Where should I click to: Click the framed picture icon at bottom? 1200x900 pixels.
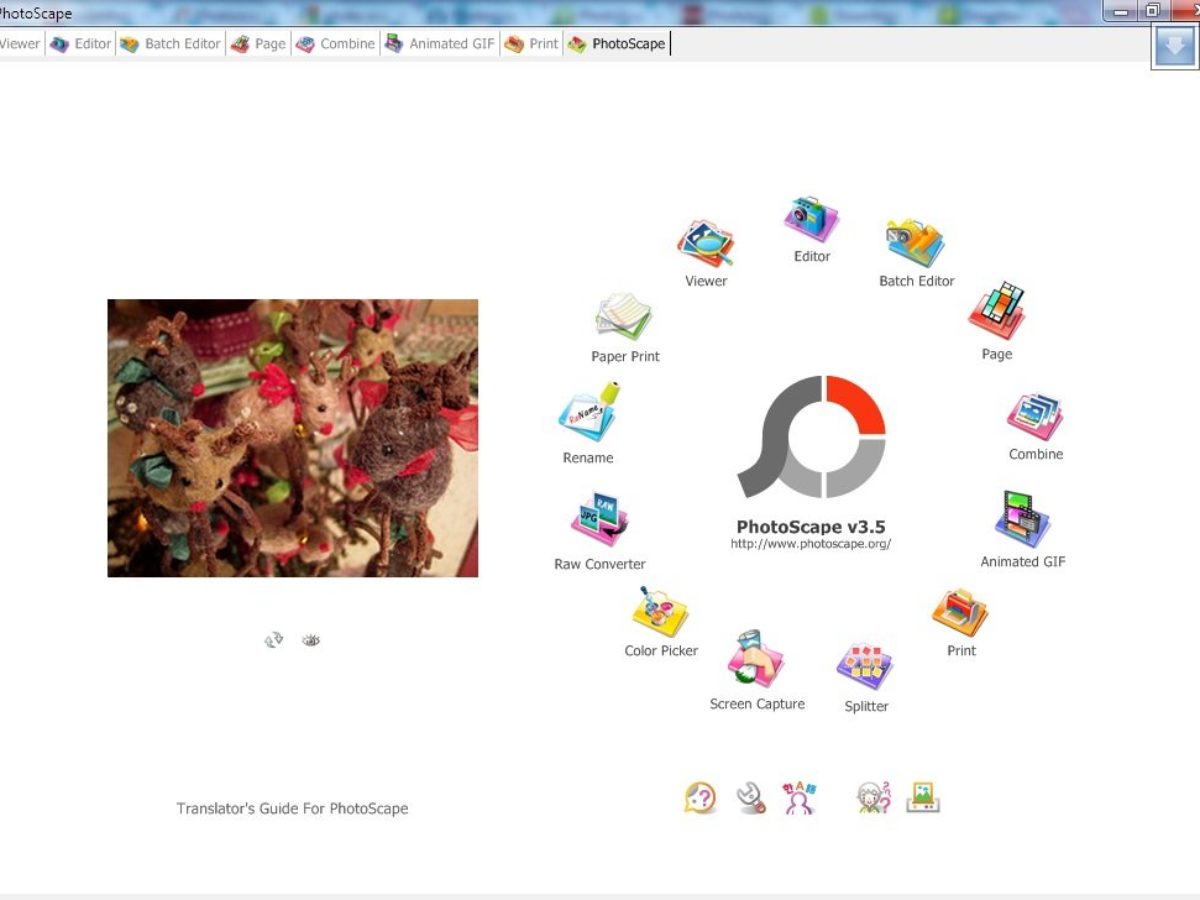pos(924,798)
